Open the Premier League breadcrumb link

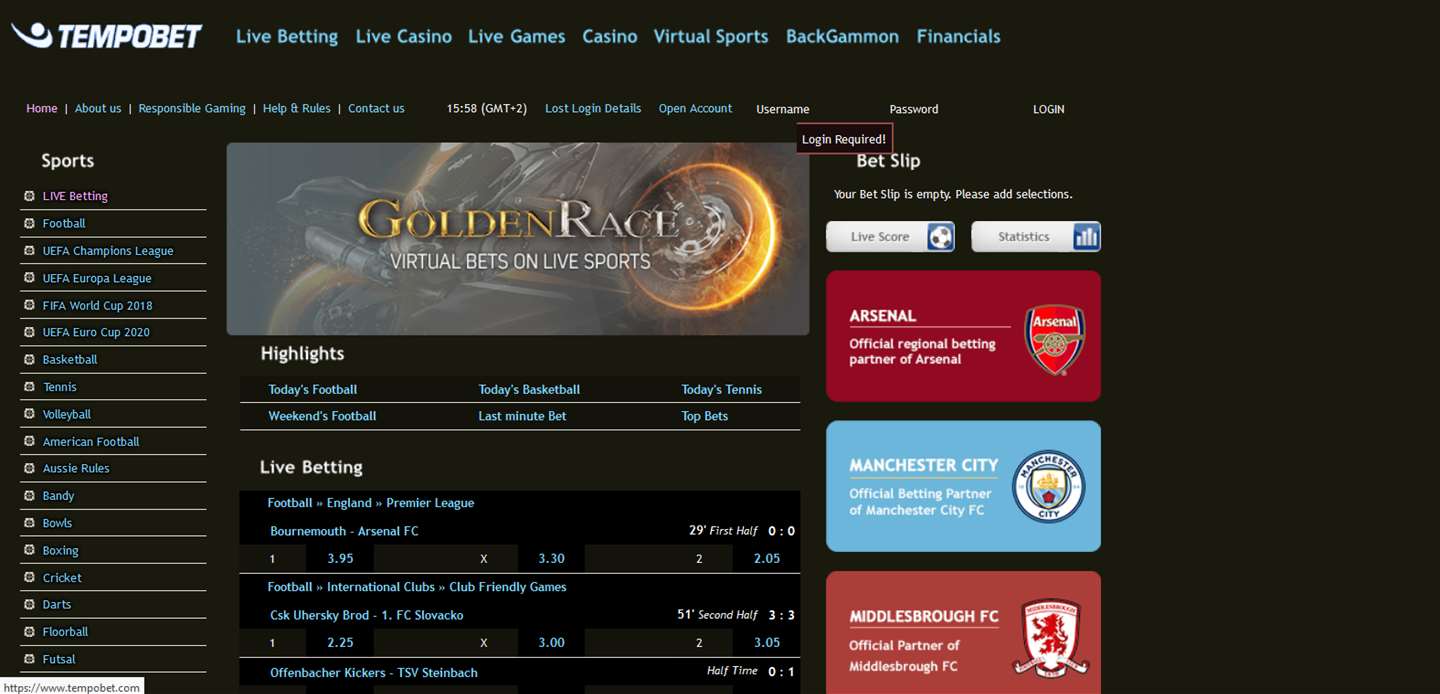pyautogui.click(x=430, y=503)
